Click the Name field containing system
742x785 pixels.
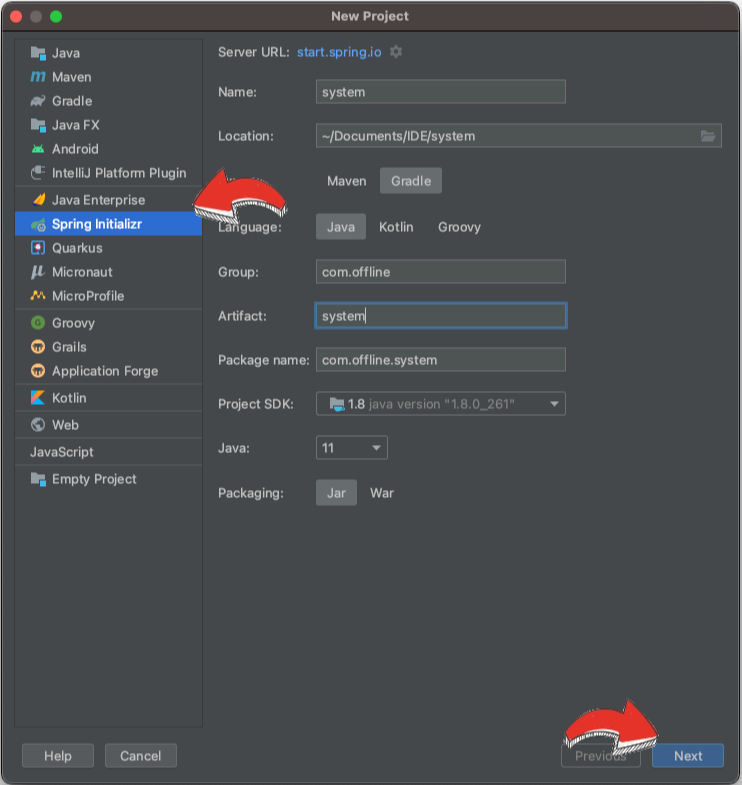point(441,92)
